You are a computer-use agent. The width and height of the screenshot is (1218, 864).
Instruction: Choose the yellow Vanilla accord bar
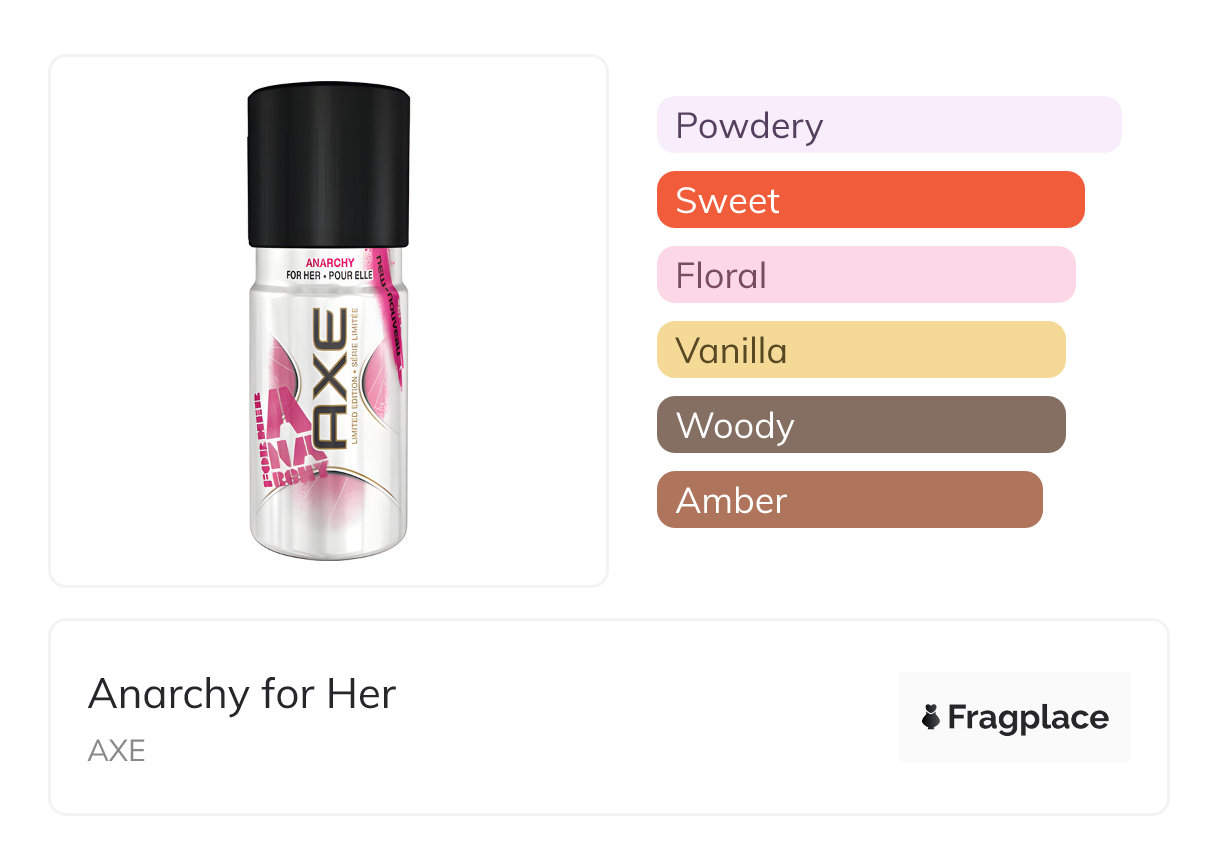tap(860, 350)
